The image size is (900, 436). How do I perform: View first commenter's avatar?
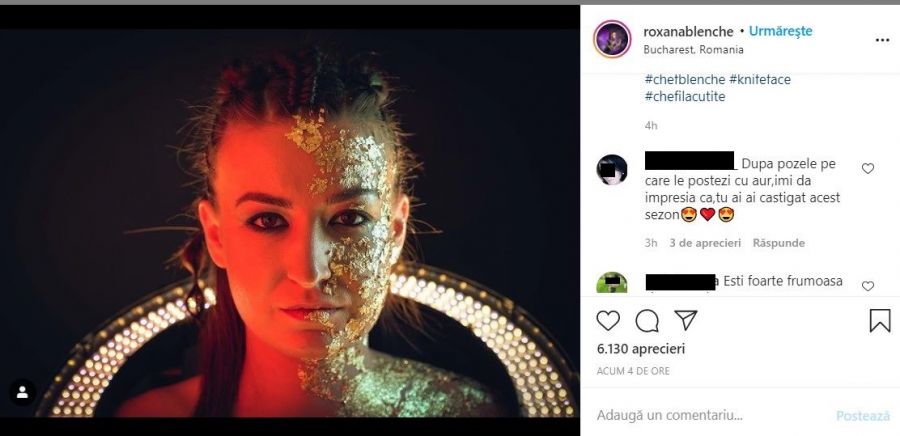[x=612, y=170]
